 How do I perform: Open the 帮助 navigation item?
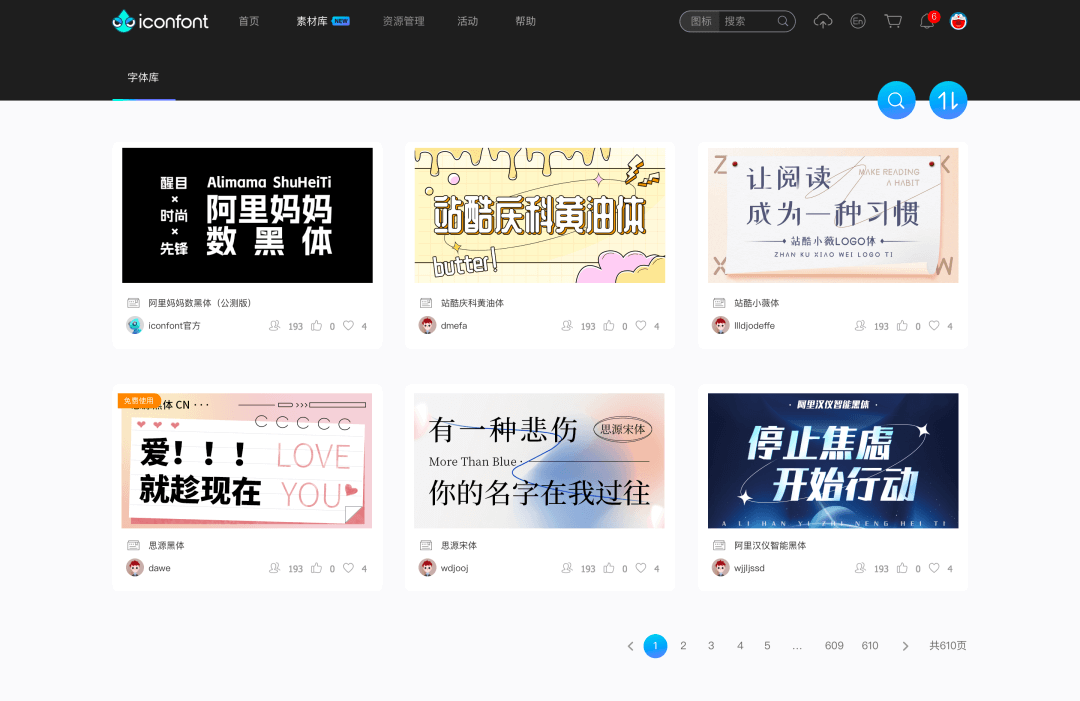(x=526, y=21)
